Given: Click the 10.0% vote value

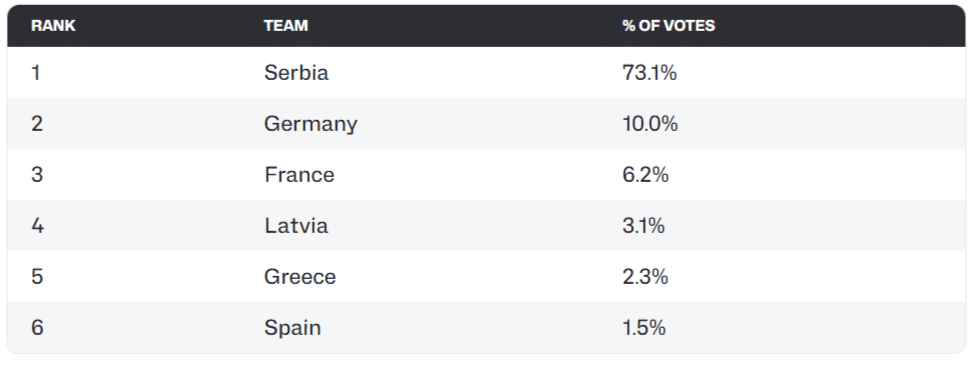Looking at the screenshot, I should coord(650,124).
